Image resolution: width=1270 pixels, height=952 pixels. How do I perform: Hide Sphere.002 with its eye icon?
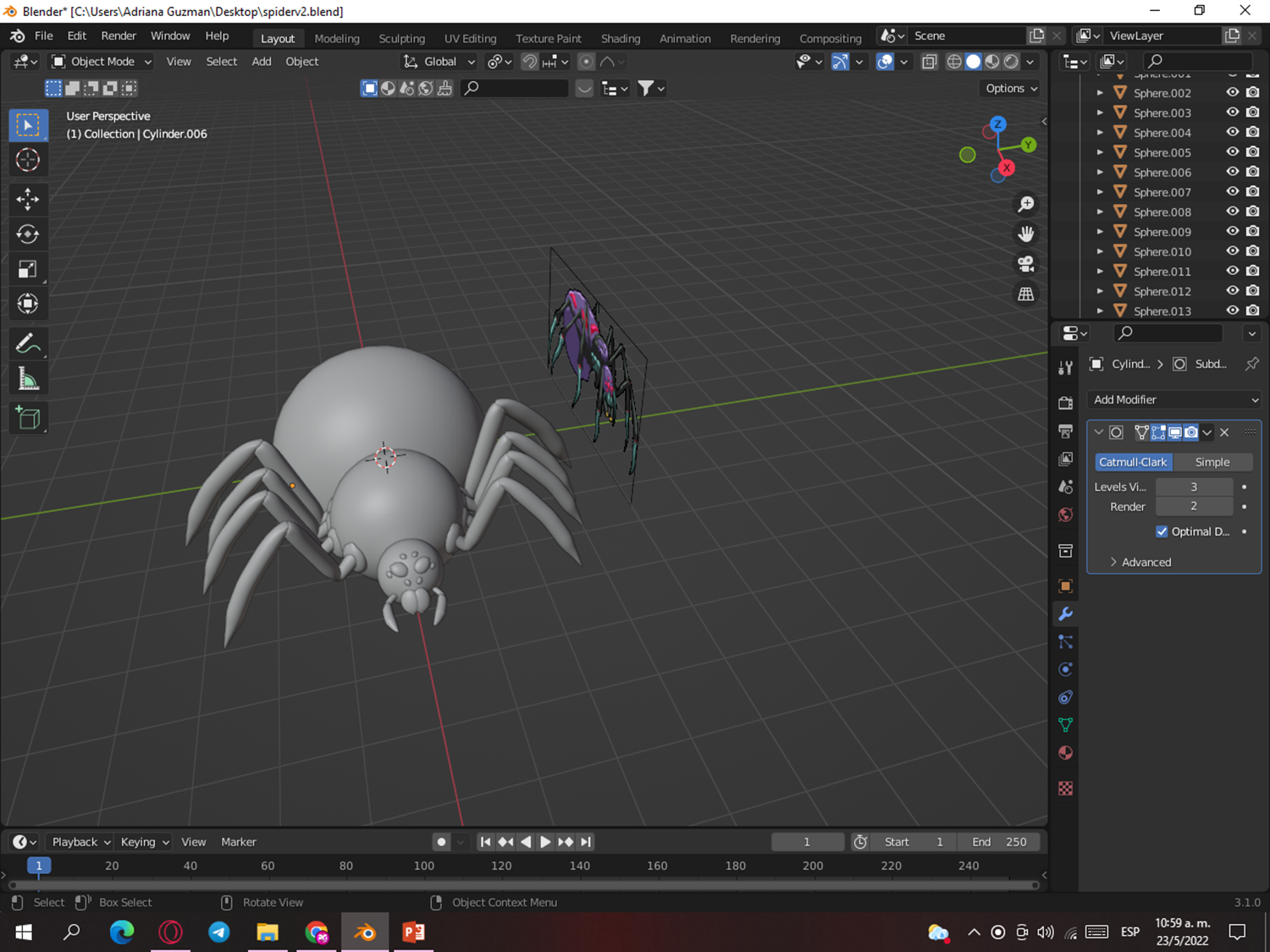click(1233, 92)
